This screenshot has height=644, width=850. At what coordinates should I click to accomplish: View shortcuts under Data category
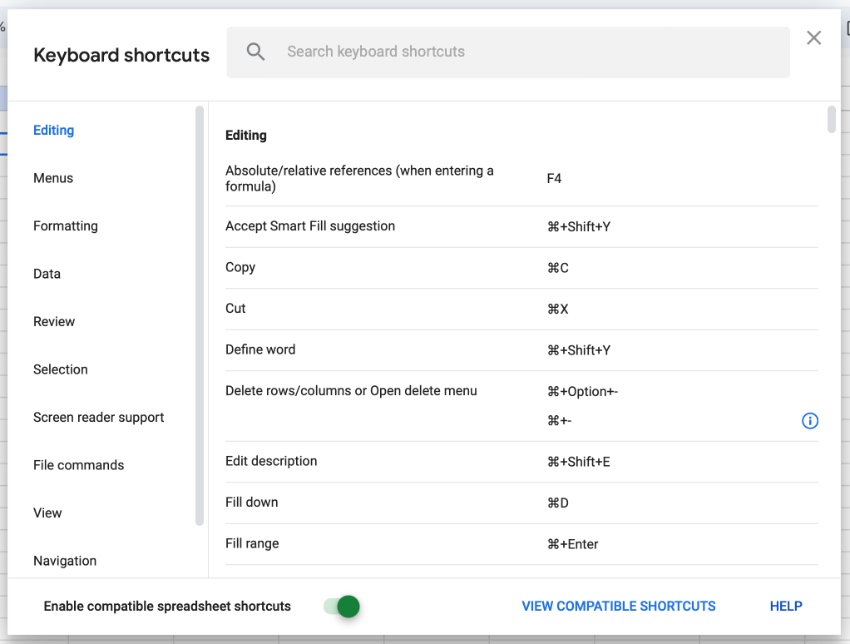point(47,273)
